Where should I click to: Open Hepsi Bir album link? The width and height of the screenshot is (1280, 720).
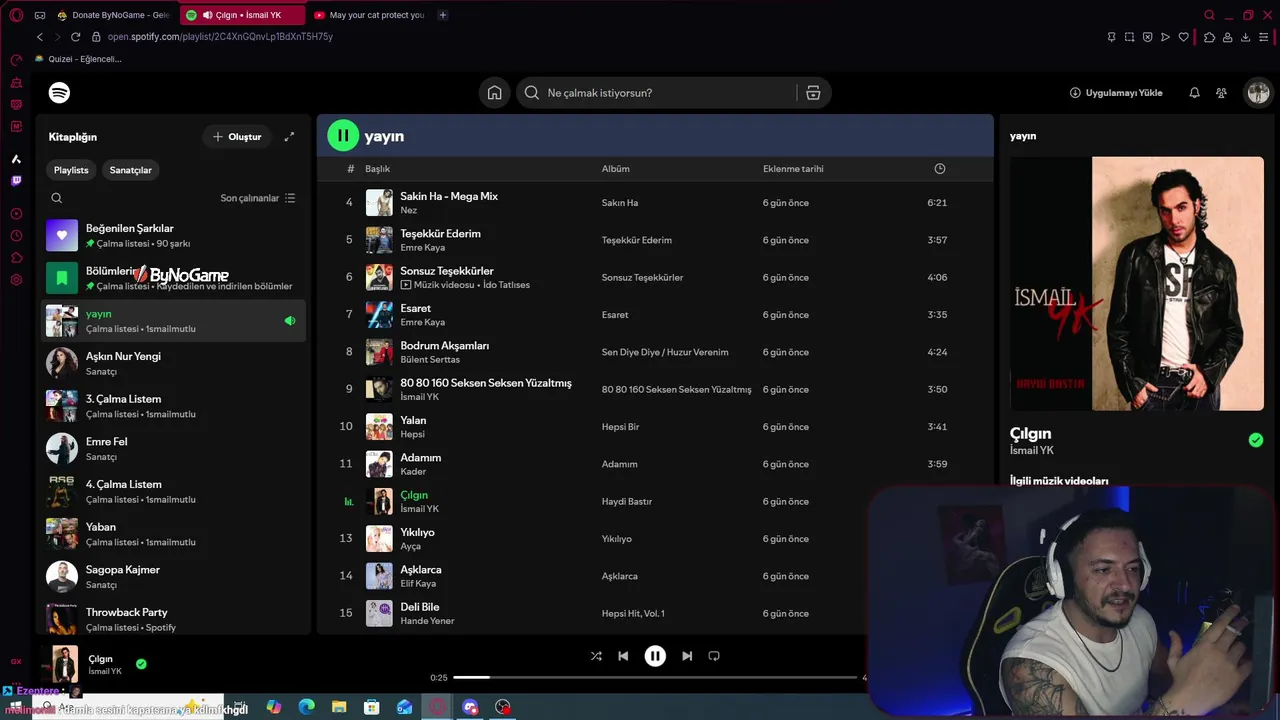coord(620,427)
